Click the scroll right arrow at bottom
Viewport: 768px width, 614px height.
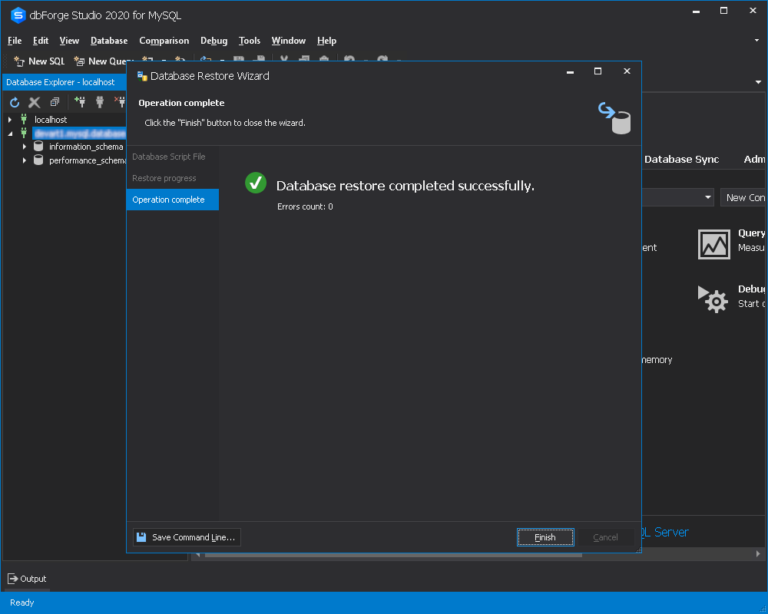[758, 554]
